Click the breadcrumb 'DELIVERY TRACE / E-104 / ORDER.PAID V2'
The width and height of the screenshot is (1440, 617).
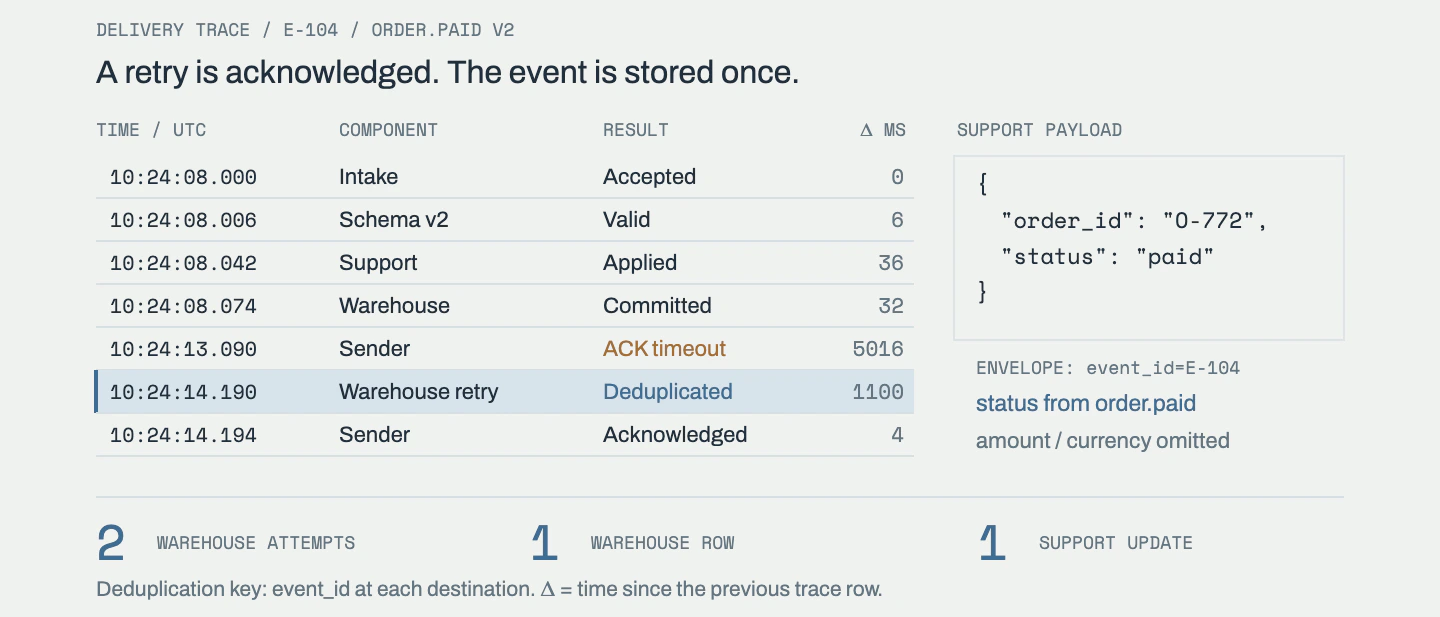pyautogui.click(x=305, y=30)
